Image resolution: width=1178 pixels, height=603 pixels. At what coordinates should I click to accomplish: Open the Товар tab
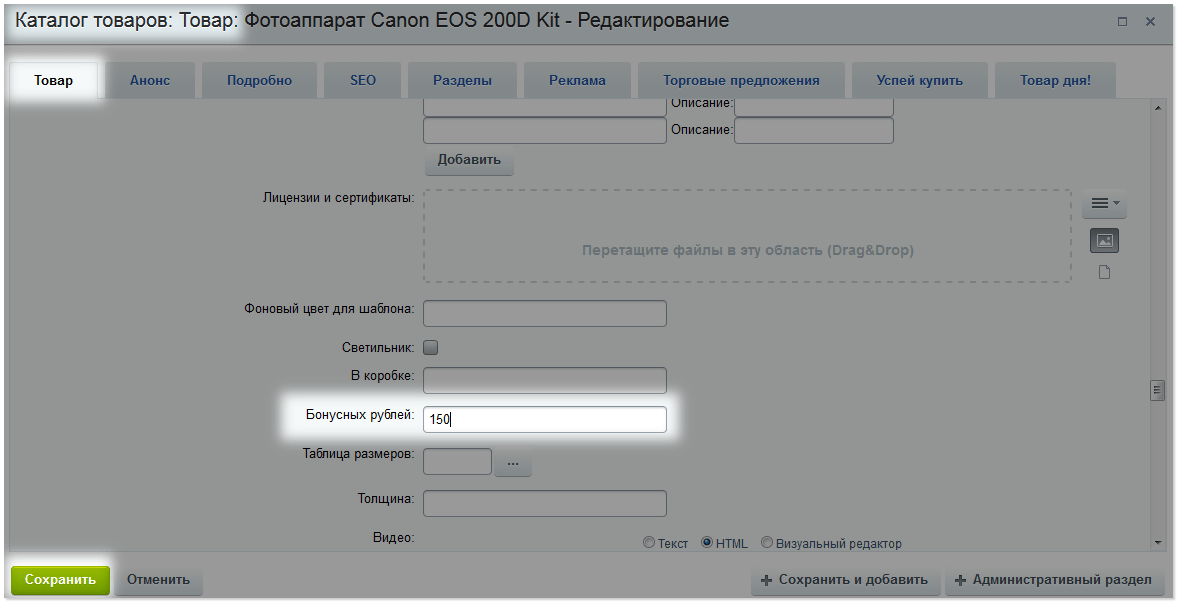click(x=53, y=80)
